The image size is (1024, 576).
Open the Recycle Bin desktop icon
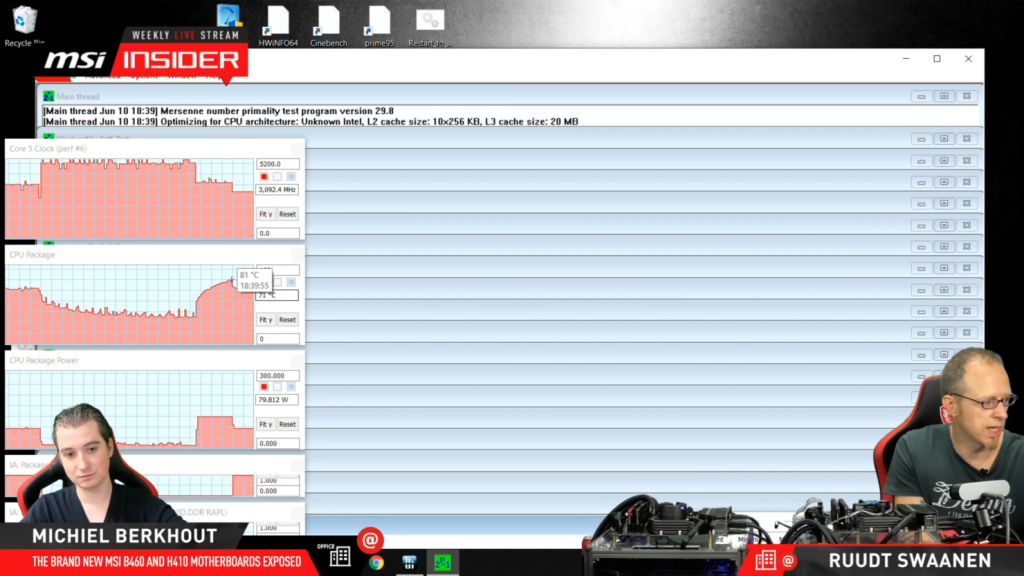[24, 26]
